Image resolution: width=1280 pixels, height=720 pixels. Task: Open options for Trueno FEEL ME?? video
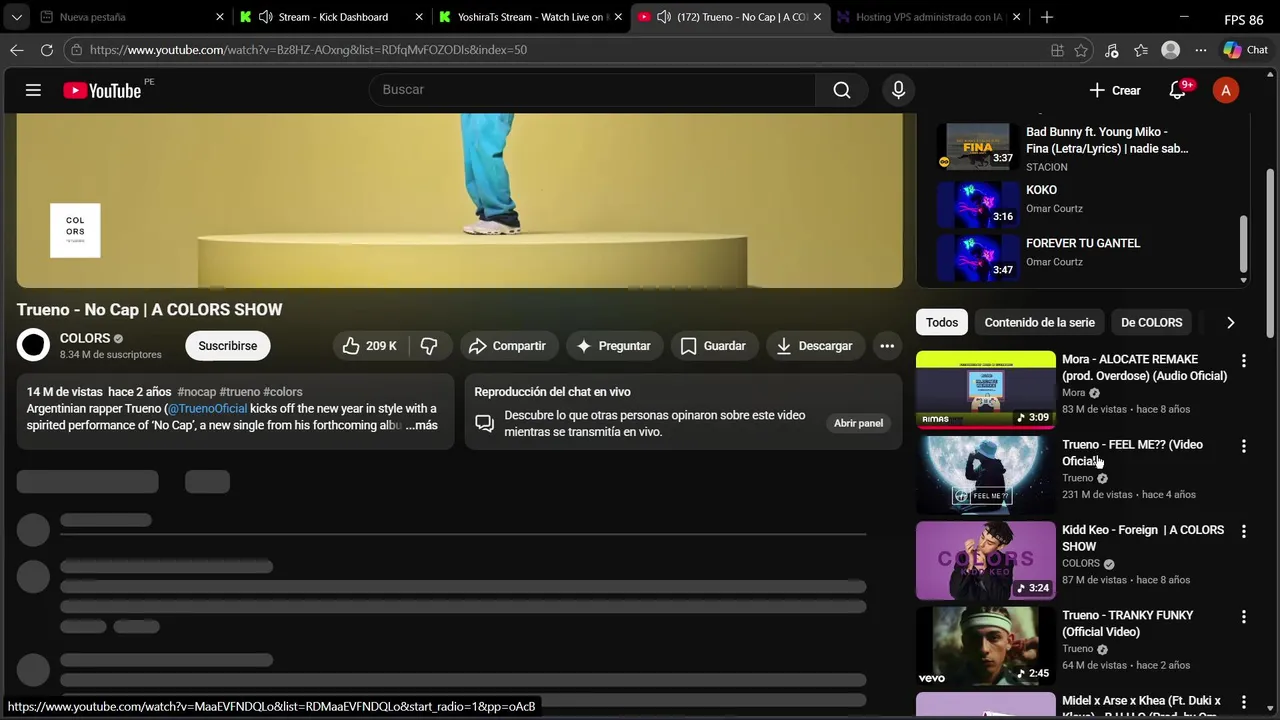pos(1243,446)
